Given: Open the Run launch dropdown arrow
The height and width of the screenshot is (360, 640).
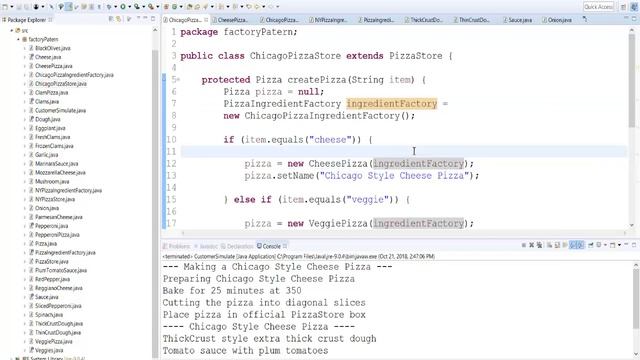Looking at the screenshot, I should (129, 7).
